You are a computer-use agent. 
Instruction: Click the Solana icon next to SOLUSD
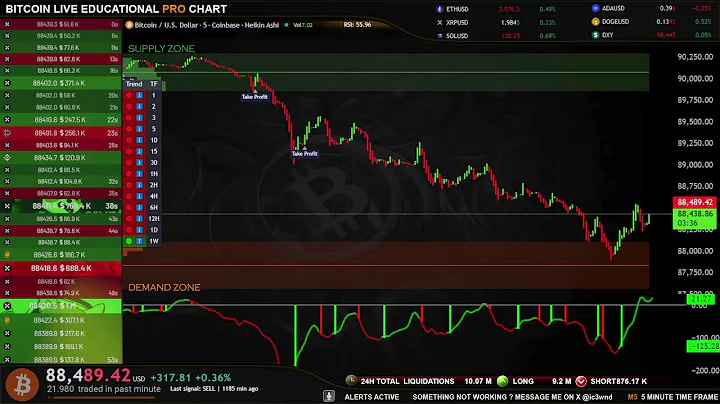(440, 36)
